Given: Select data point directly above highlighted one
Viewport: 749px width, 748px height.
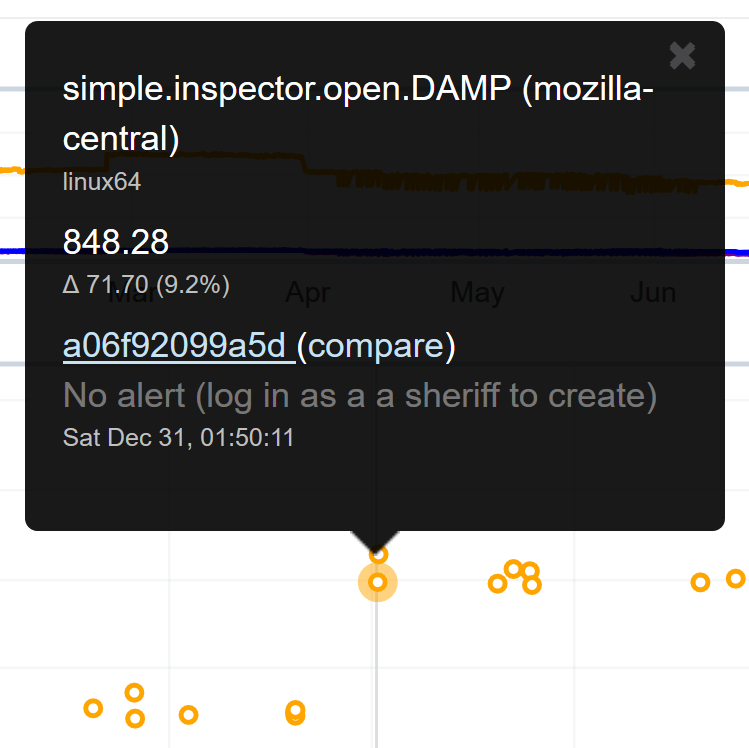Looking at the screenshot, I should [x=378, y=554].
